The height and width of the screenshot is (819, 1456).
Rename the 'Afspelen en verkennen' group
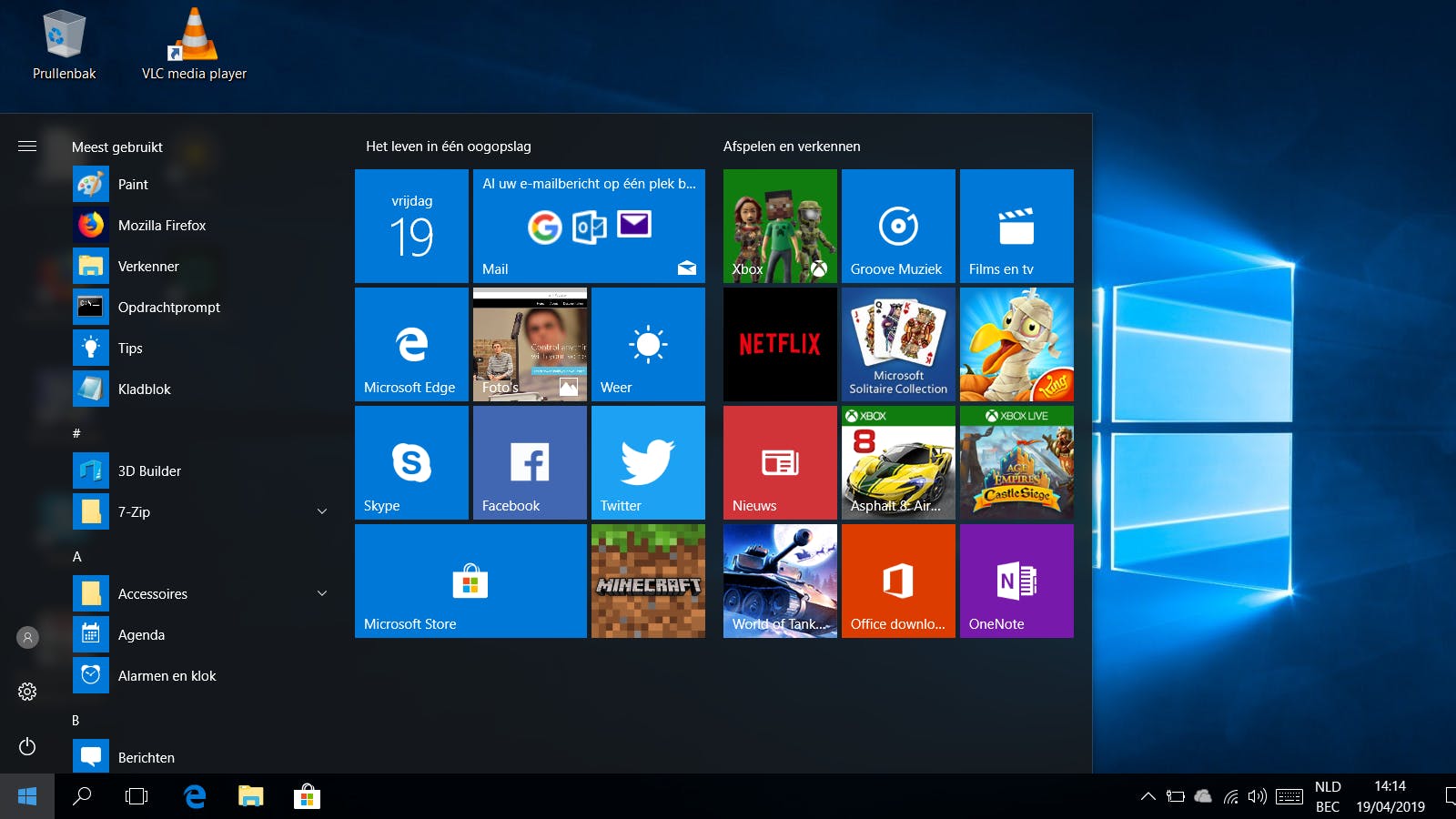point(792,146)
